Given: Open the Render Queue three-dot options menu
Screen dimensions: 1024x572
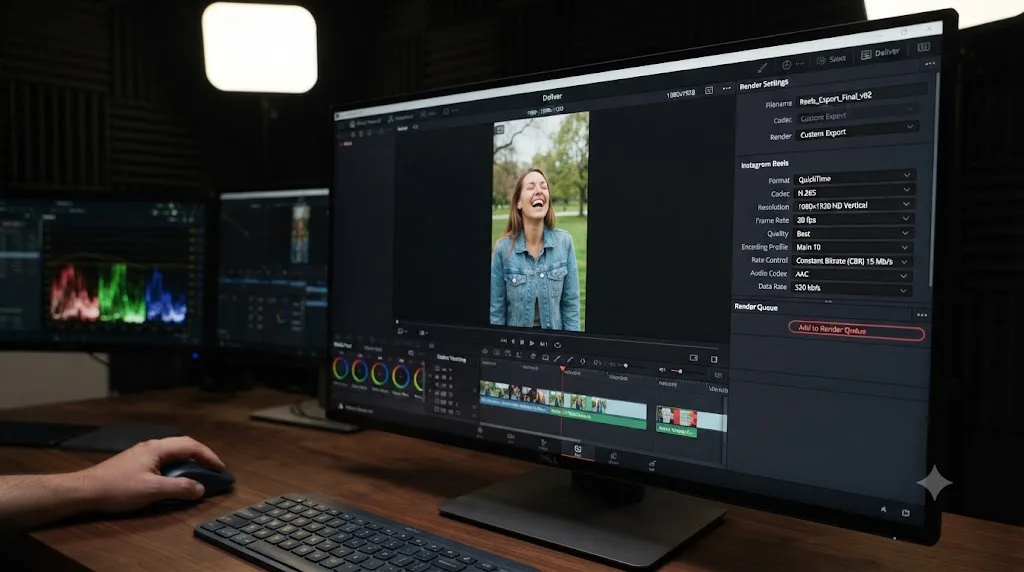Looking at the screenshot, I should click(921, 315).
